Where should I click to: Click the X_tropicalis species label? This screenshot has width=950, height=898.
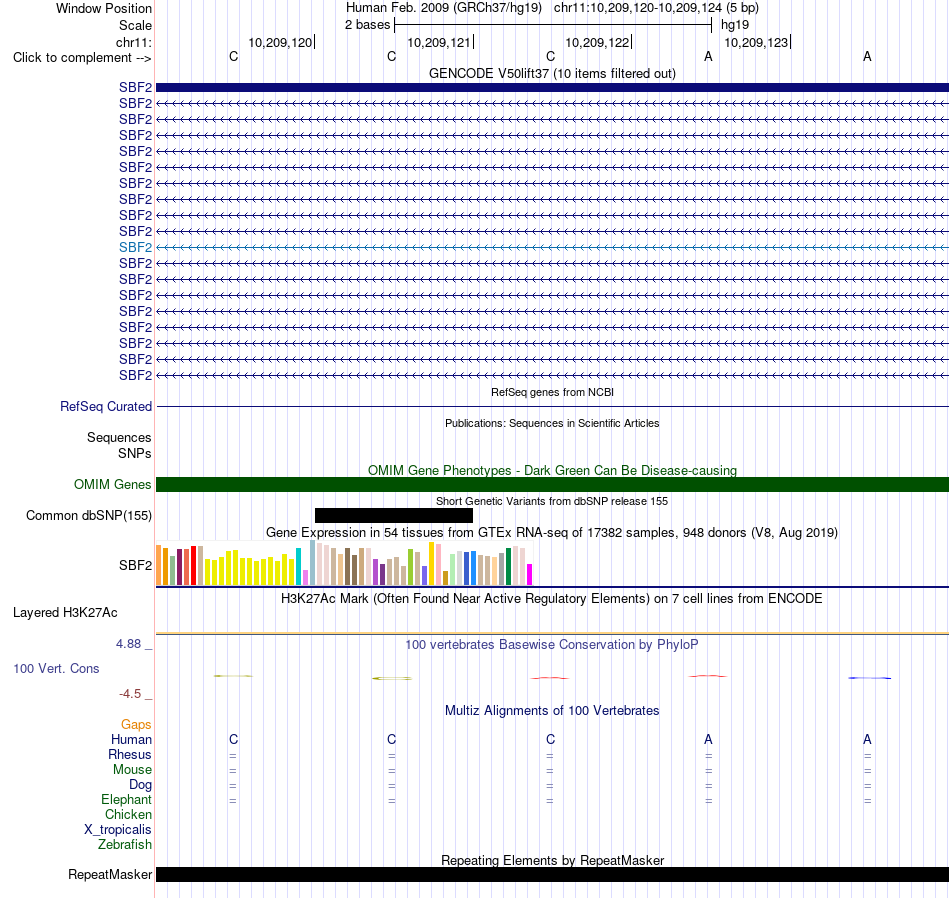(x=118, y=830)
